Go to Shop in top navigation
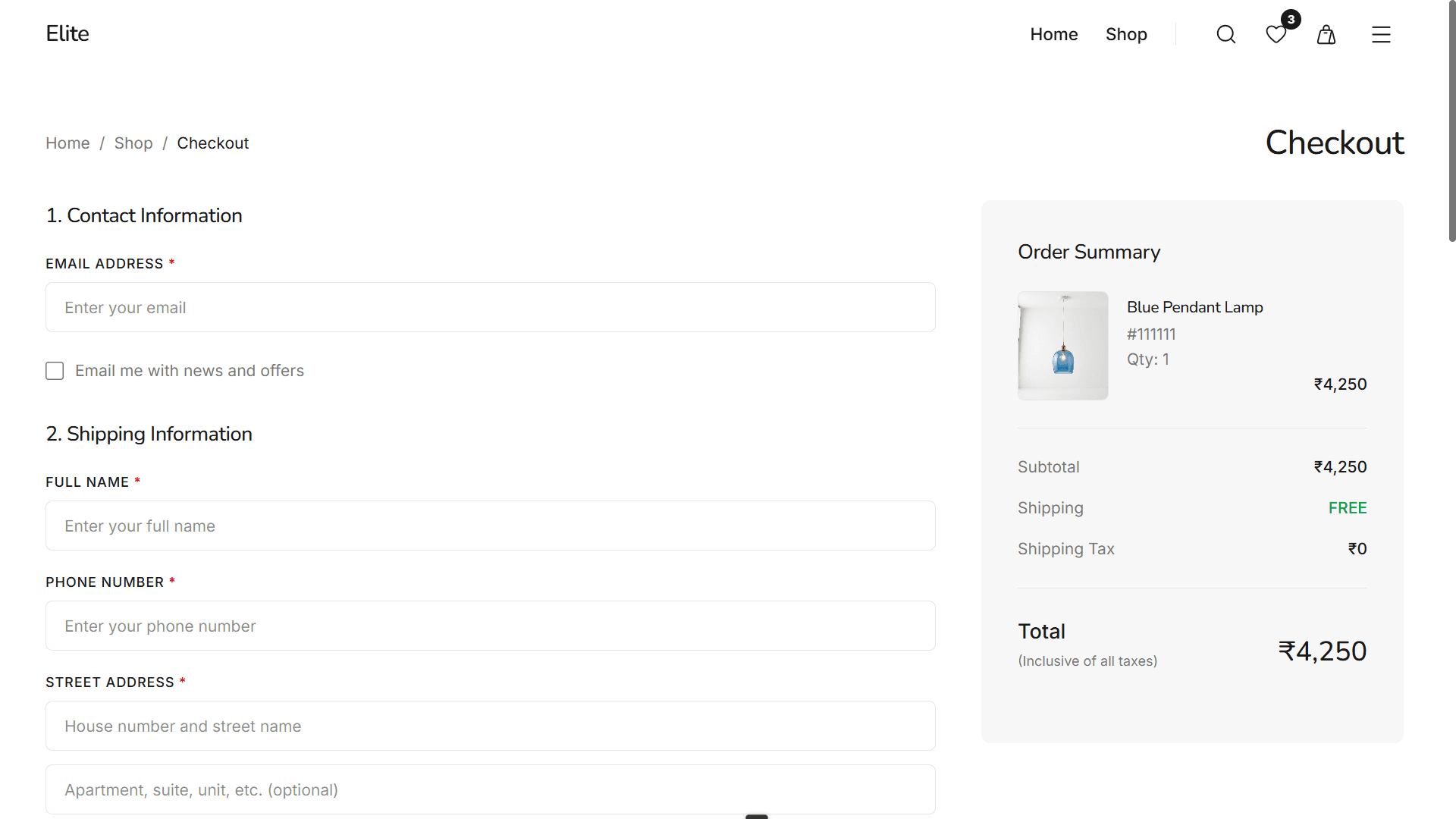Image resolution: width=1456 pixels, height=819 pixels. pyautogui.click(x=1126, y=34)
